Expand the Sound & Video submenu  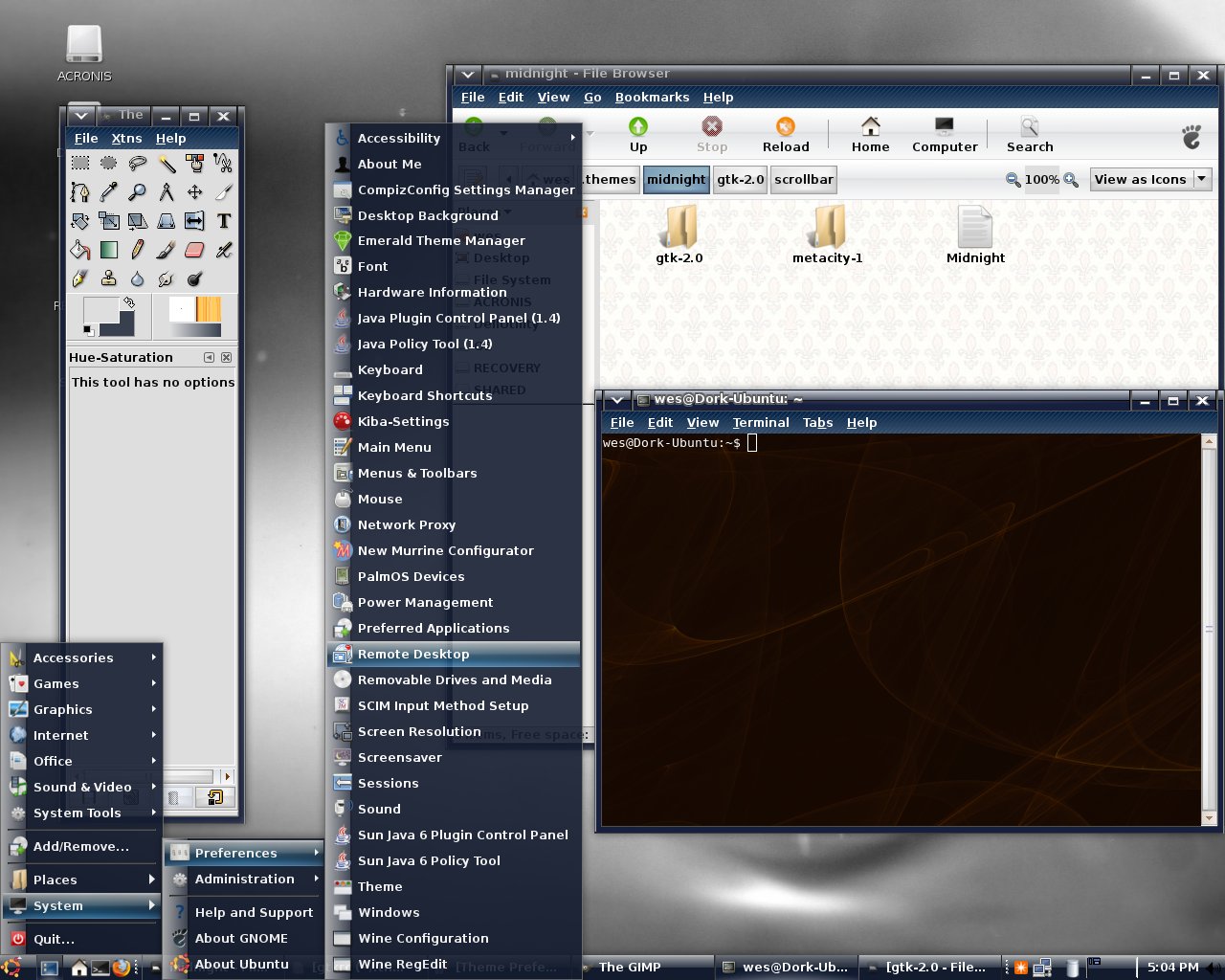tap(82, 787)
